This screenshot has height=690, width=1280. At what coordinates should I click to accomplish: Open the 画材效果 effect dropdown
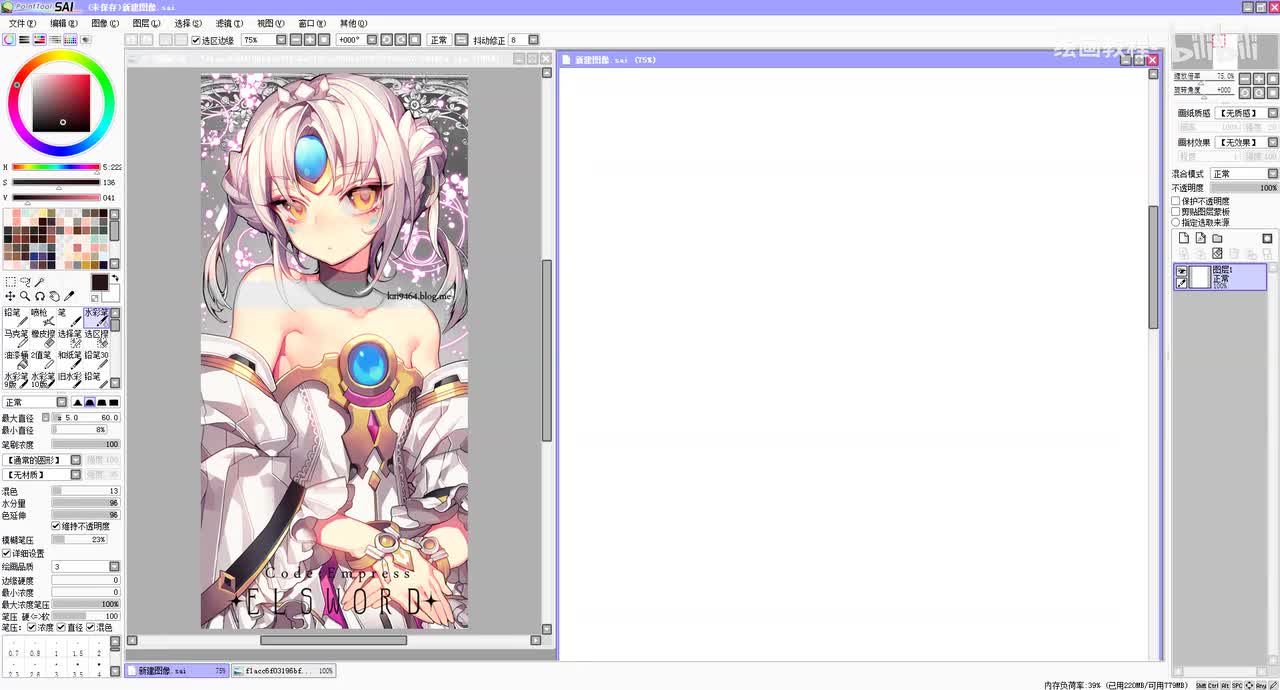[1273, 142]
